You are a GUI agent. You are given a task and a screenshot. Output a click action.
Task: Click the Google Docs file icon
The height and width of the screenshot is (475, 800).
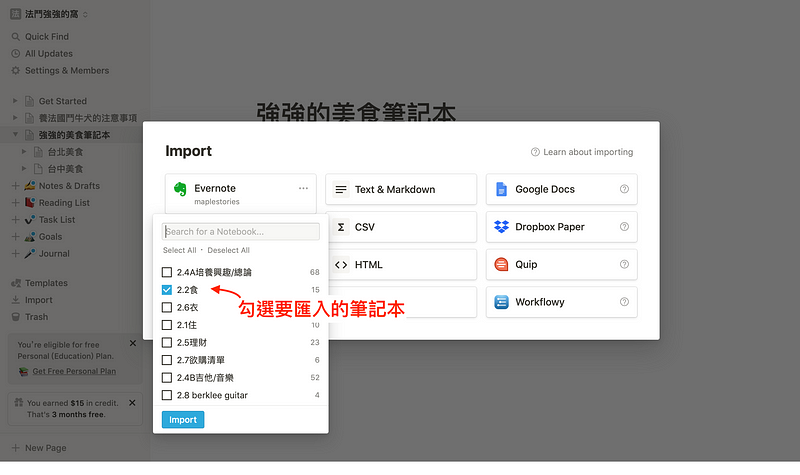tap(501, 189)
